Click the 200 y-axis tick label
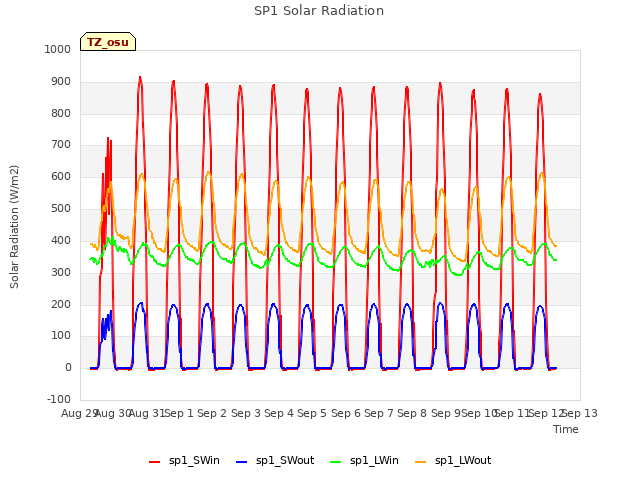Viewport: 640px width, 480px height. [x=61, y=304]
